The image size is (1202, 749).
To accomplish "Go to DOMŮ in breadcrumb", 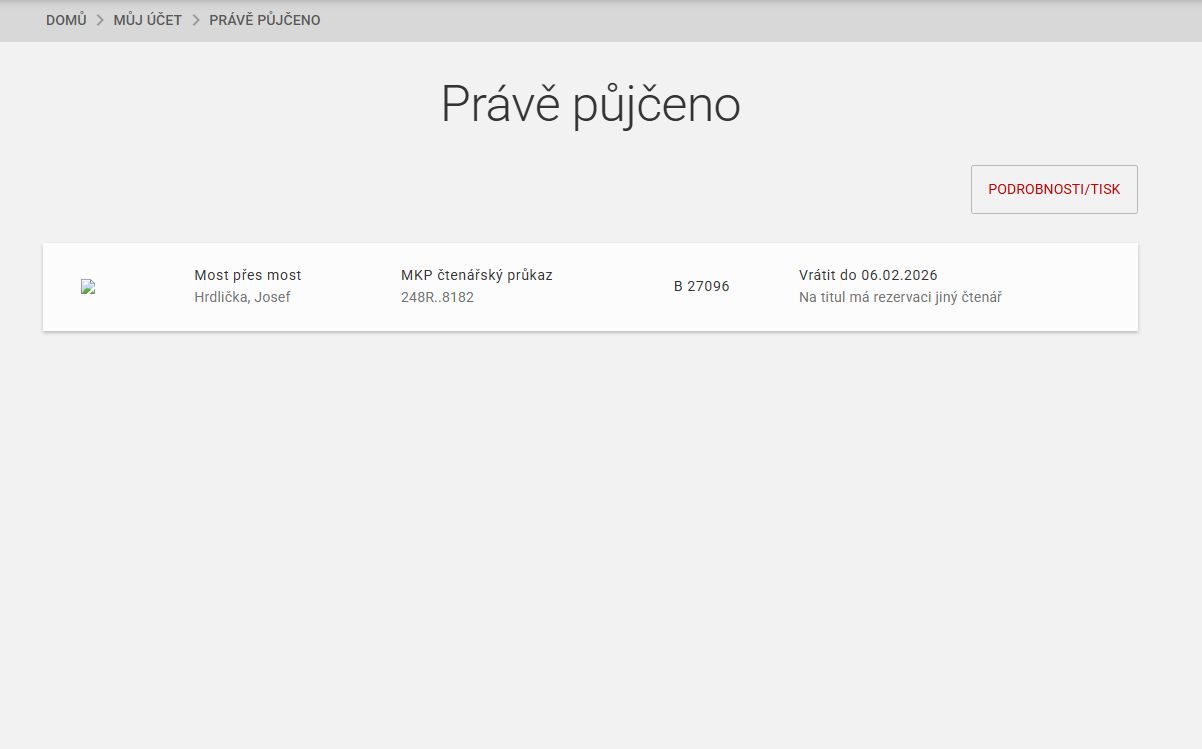I will point(66,20).
